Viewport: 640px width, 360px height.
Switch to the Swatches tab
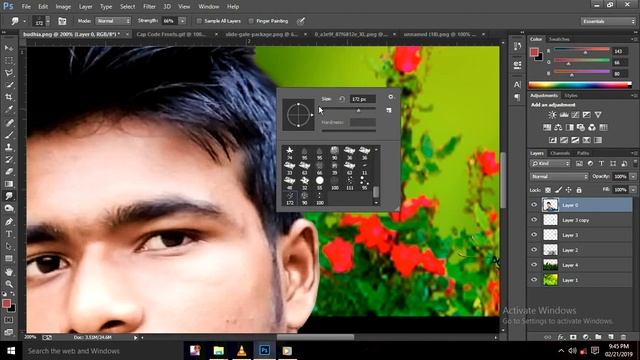(559, 39)
